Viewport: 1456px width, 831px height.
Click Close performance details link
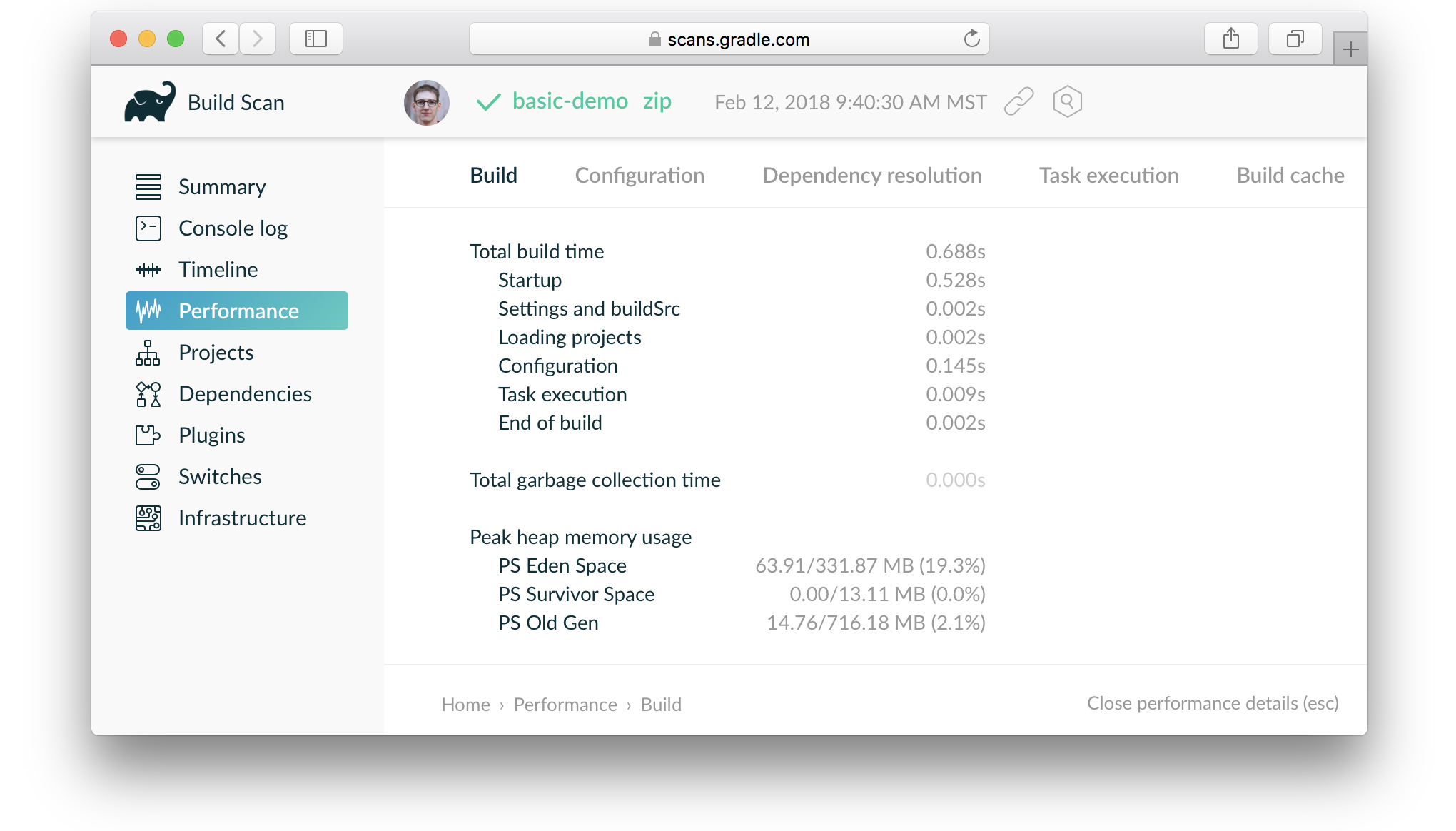pos(1212,703)
